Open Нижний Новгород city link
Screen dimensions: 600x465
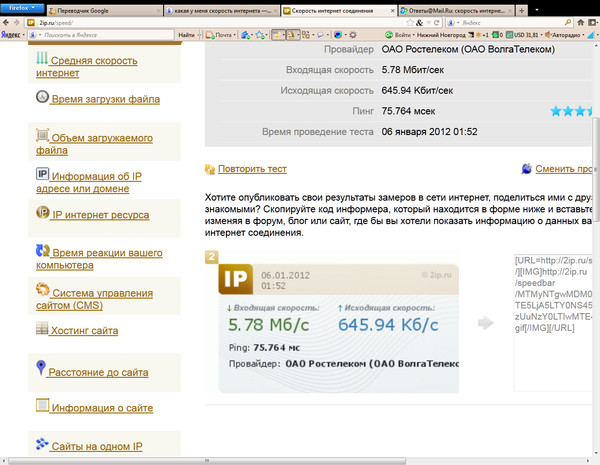pyautogui.click(x=441, y=35)
